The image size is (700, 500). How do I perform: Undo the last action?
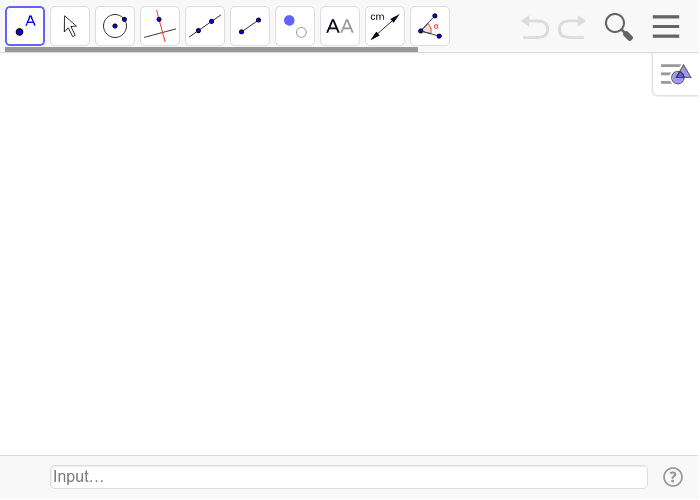point(535,27)
